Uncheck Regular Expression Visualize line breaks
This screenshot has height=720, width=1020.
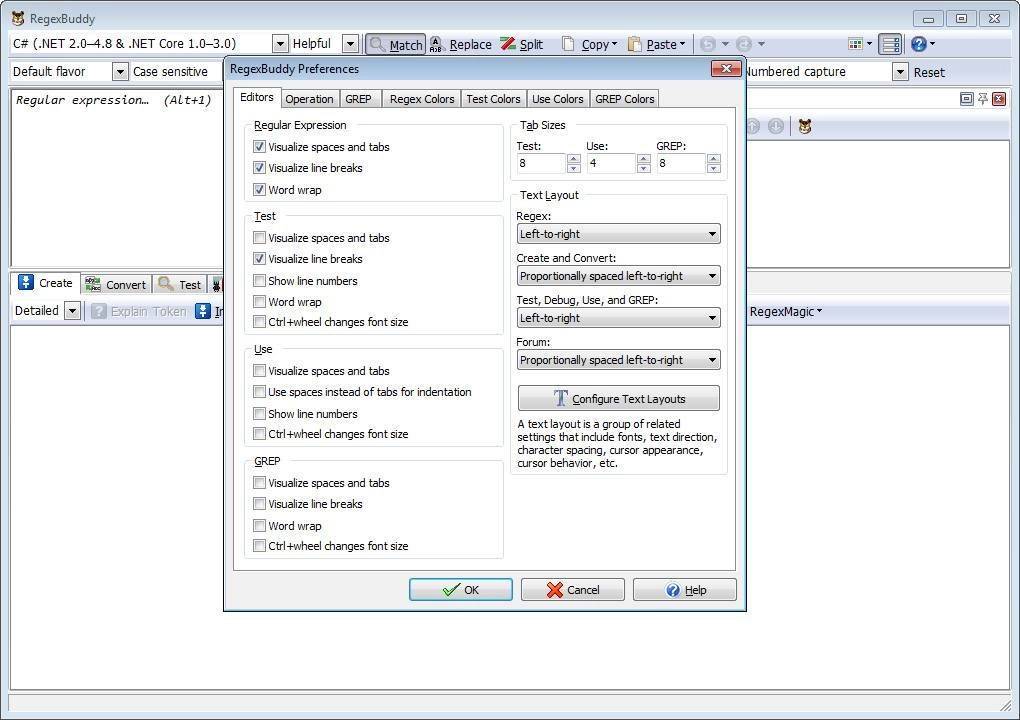260,168
